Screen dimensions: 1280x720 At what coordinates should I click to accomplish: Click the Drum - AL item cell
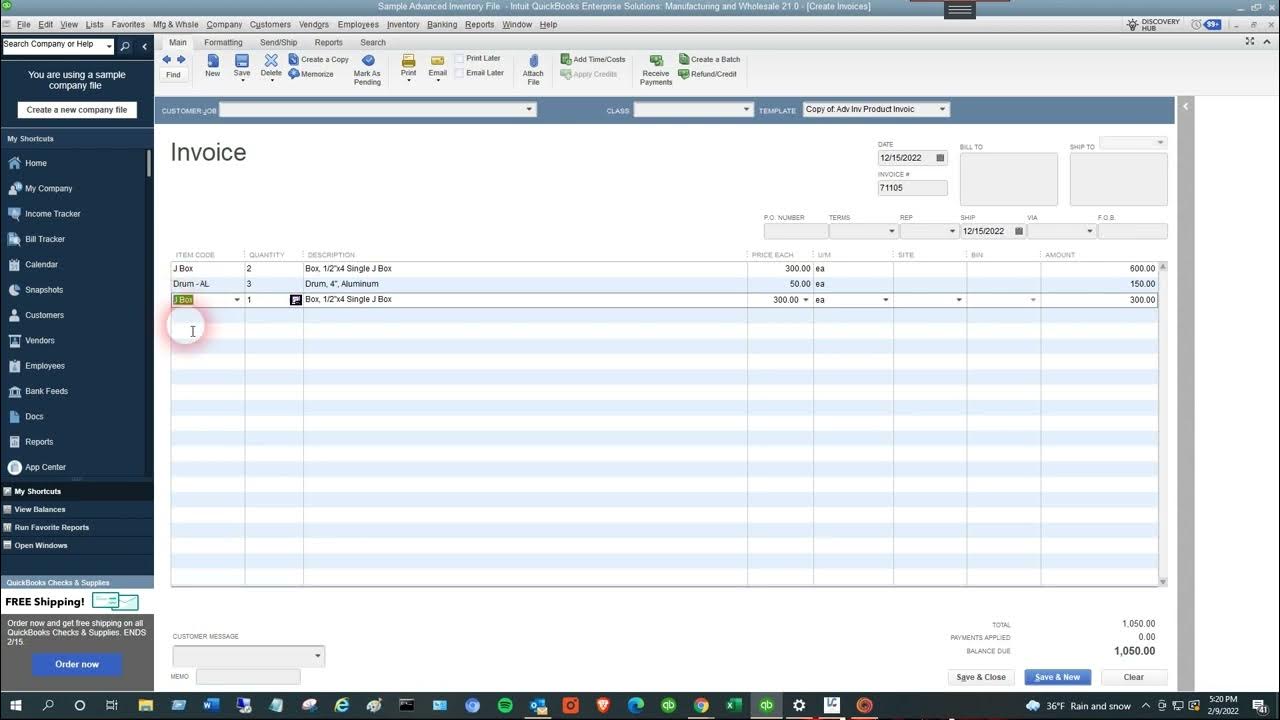pos(207,284)
